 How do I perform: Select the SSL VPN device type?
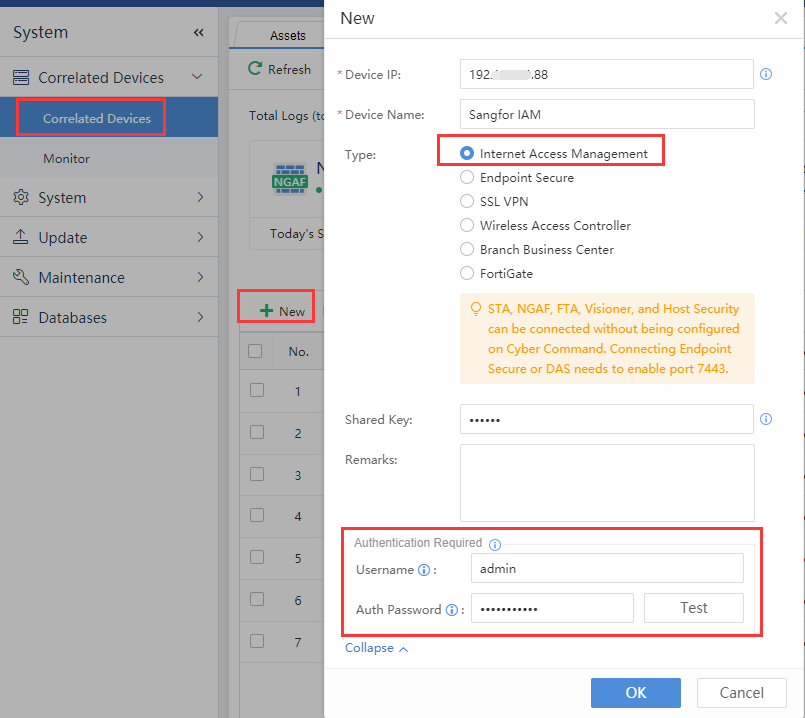pos(467,202)
